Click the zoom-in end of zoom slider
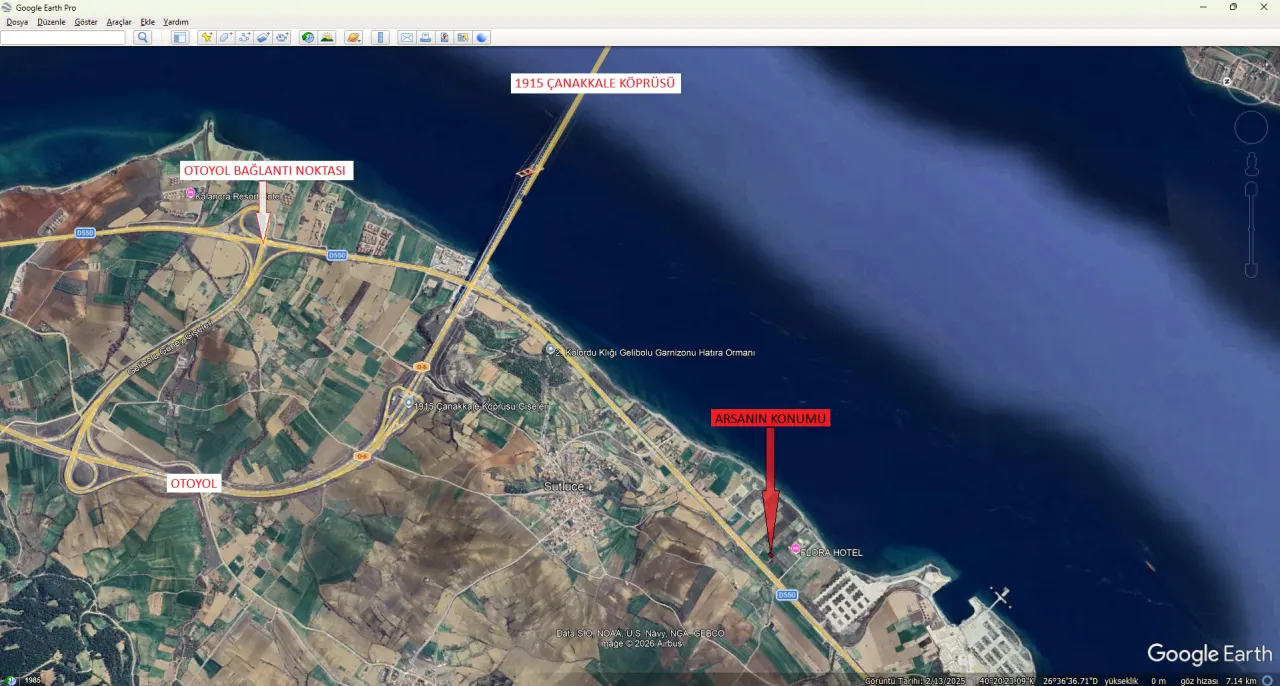Screen dimensions: 1280x686 click(1251, 189)
